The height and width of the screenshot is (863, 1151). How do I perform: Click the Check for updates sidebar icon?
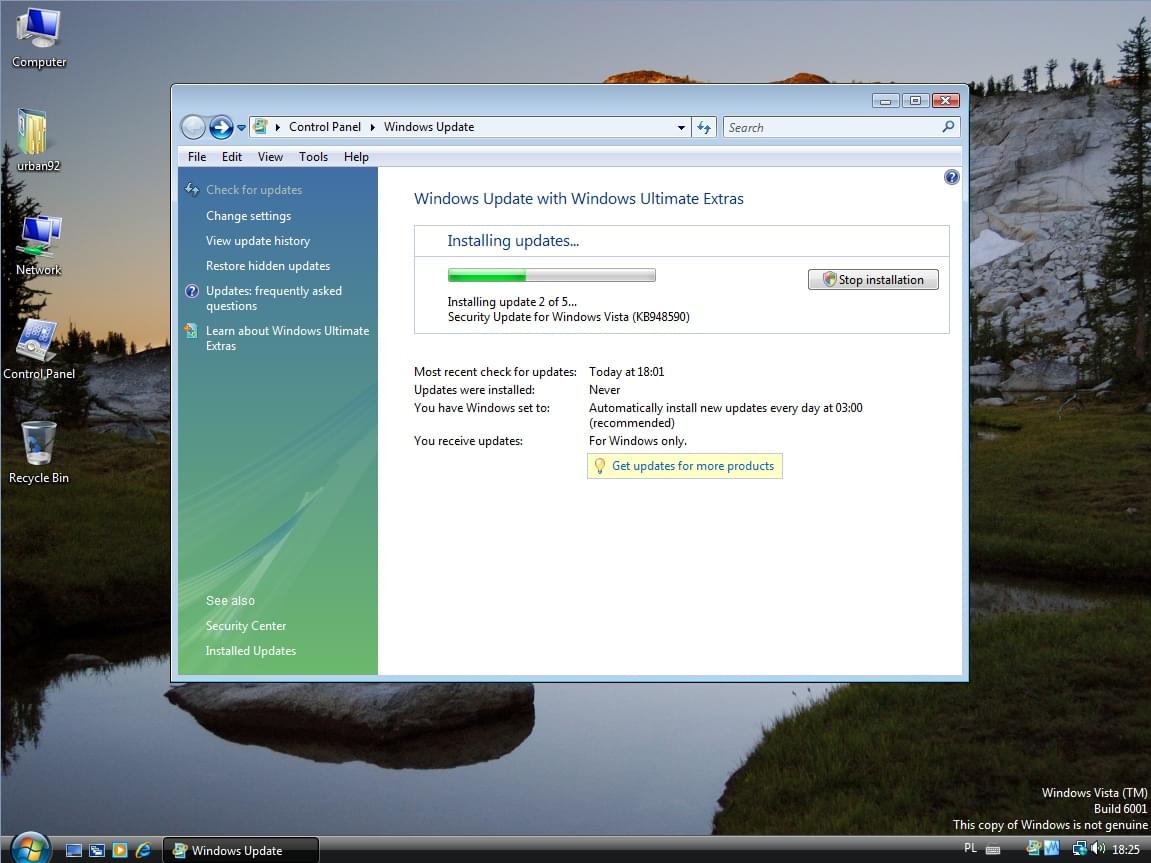coord(192,189)
